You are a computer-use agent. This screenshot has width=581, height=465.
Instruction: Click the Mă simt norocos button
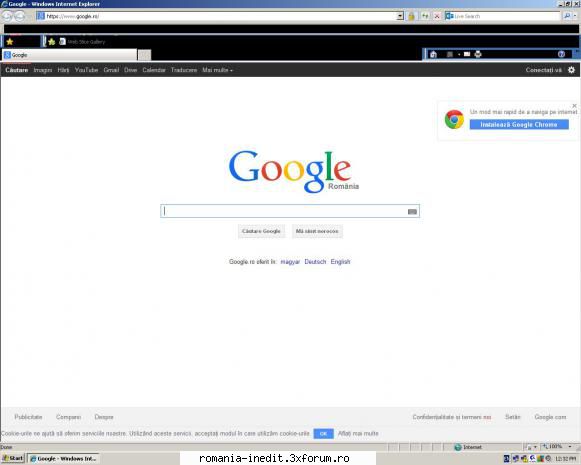317,231
